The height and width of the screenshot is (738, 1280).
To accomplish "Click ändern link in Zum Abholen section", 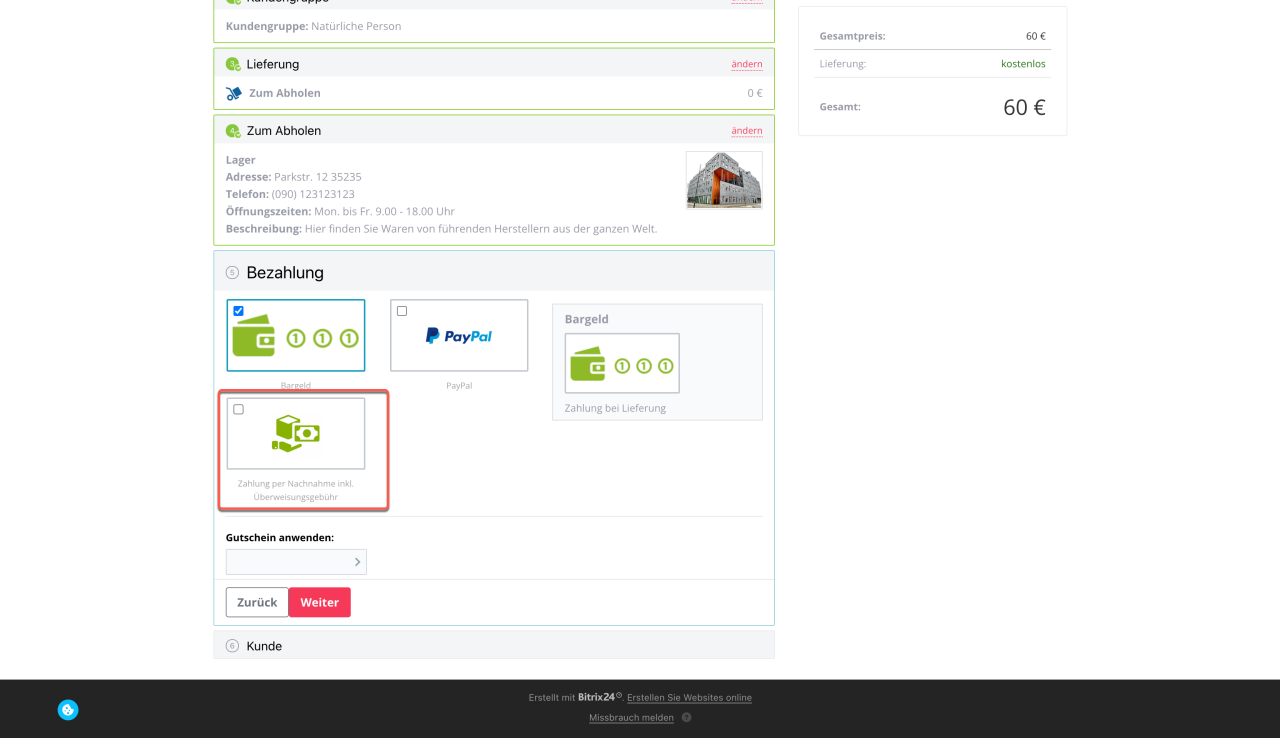I will coord(746,131).
